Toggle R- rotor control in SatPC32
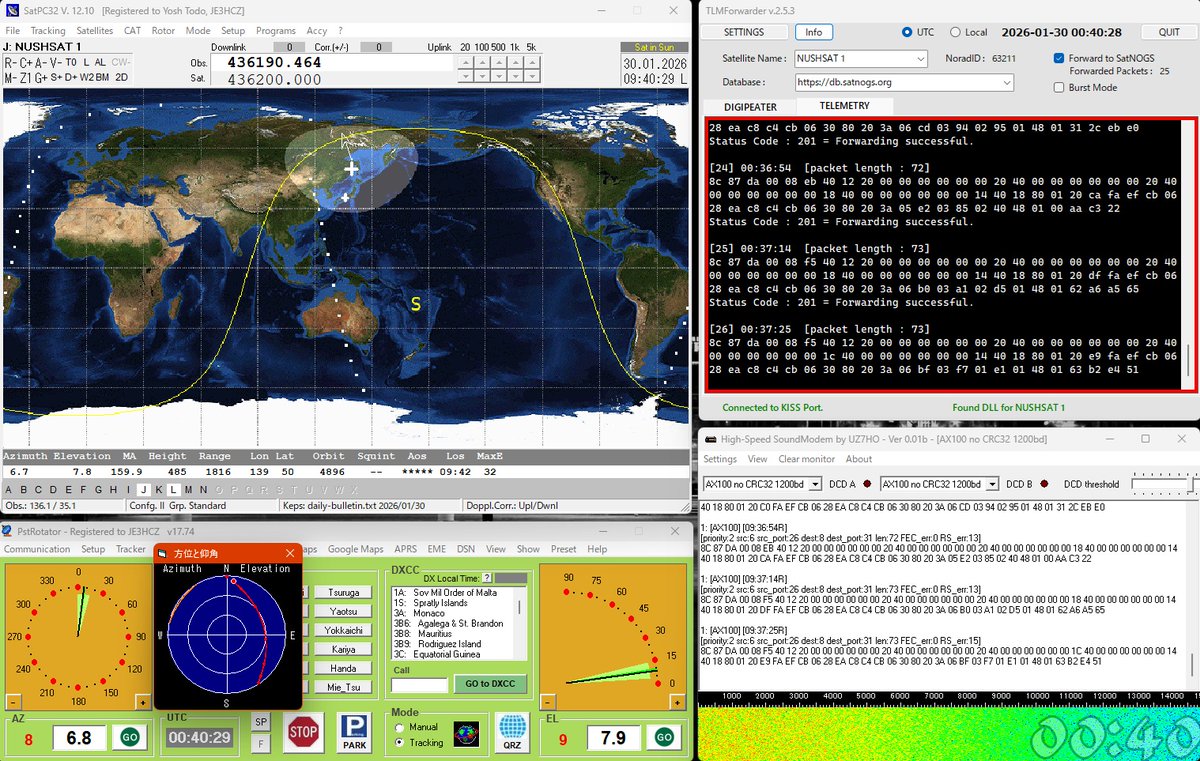Image resolution: width=1200 pixels, height=761 pixels. tap(10, 62)
